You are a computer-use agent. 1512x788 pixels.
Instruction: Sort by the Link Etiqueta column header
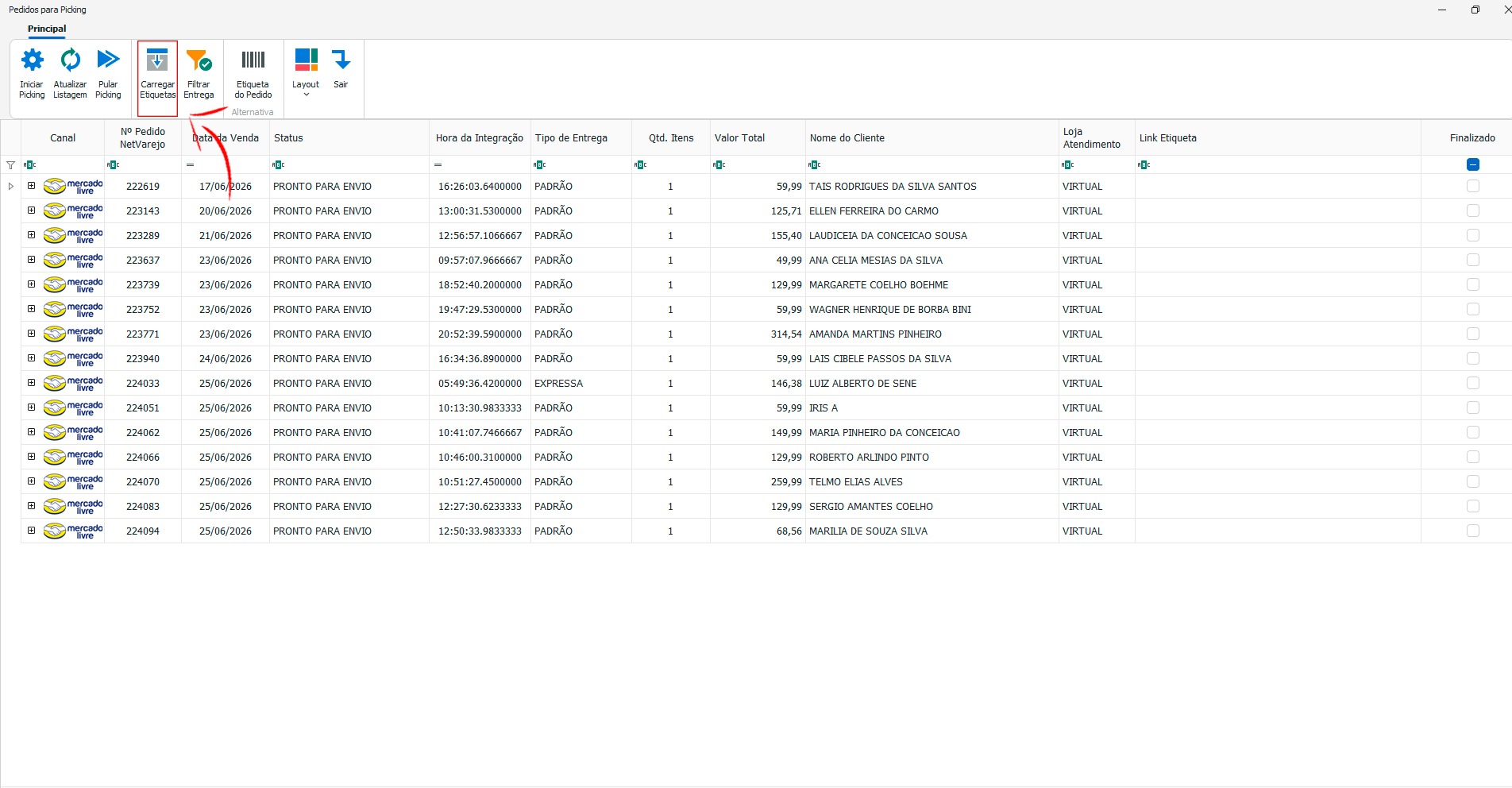tap(1278, 138)
